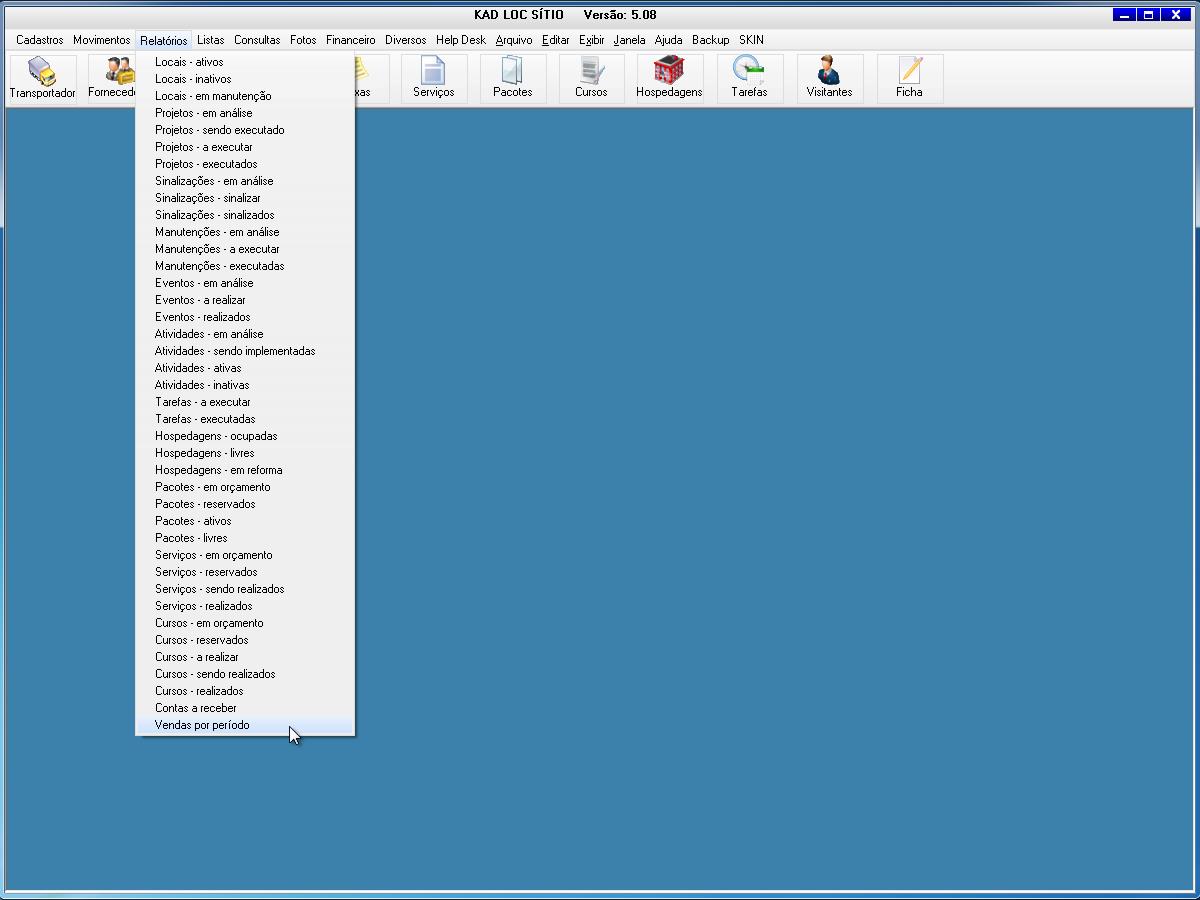Open the SKIN menu
The width and height of the screenshot is (1200, 900).
(x=751, y=40)
